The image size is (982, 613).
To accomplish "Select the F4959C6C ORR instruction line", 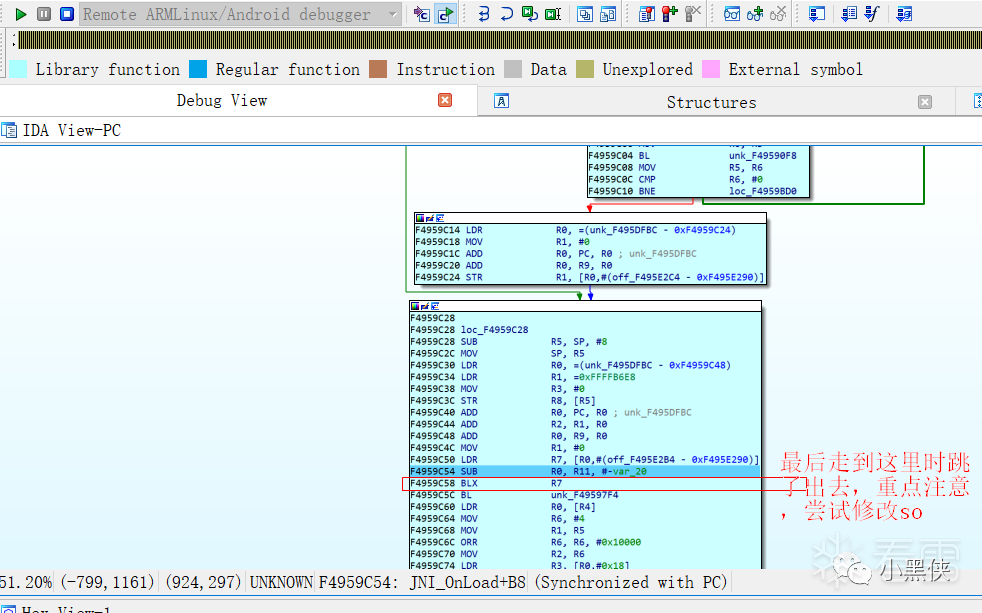I will pyautogui.click(x=584, y=542).
